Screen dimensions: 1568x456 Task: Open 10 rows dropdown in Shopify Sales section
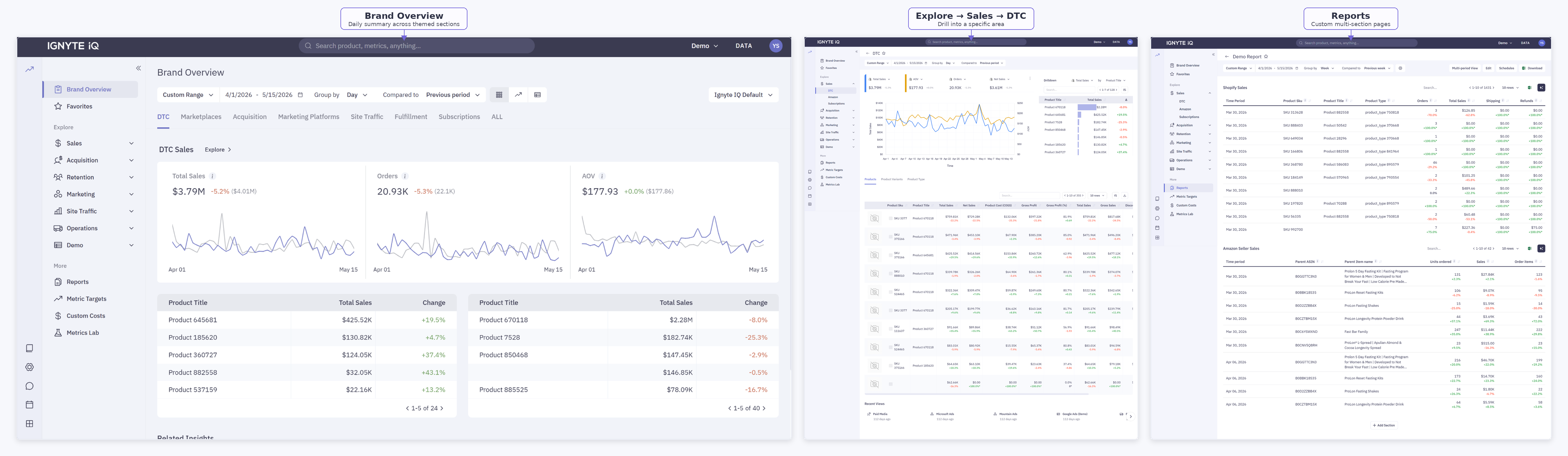click(1510, 88)
